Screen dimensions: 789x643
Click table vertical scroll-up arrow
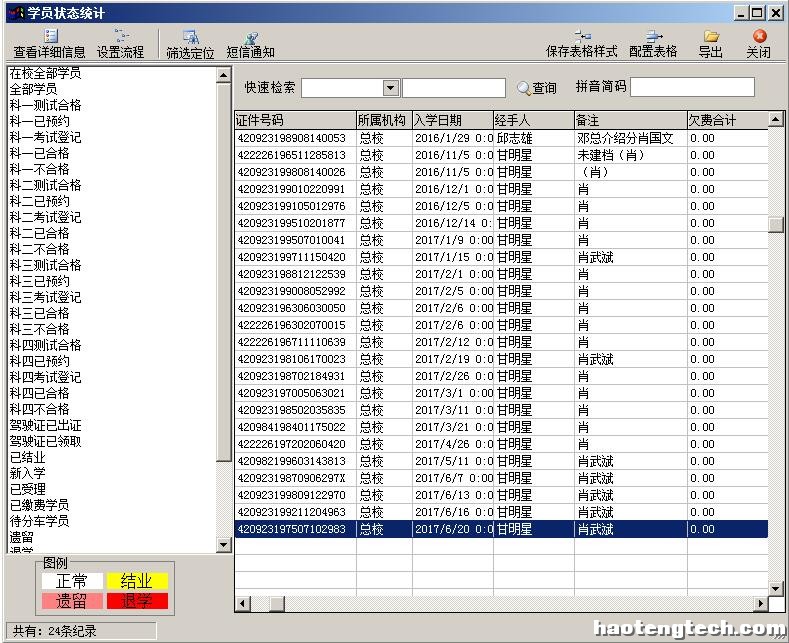(775, 120)
